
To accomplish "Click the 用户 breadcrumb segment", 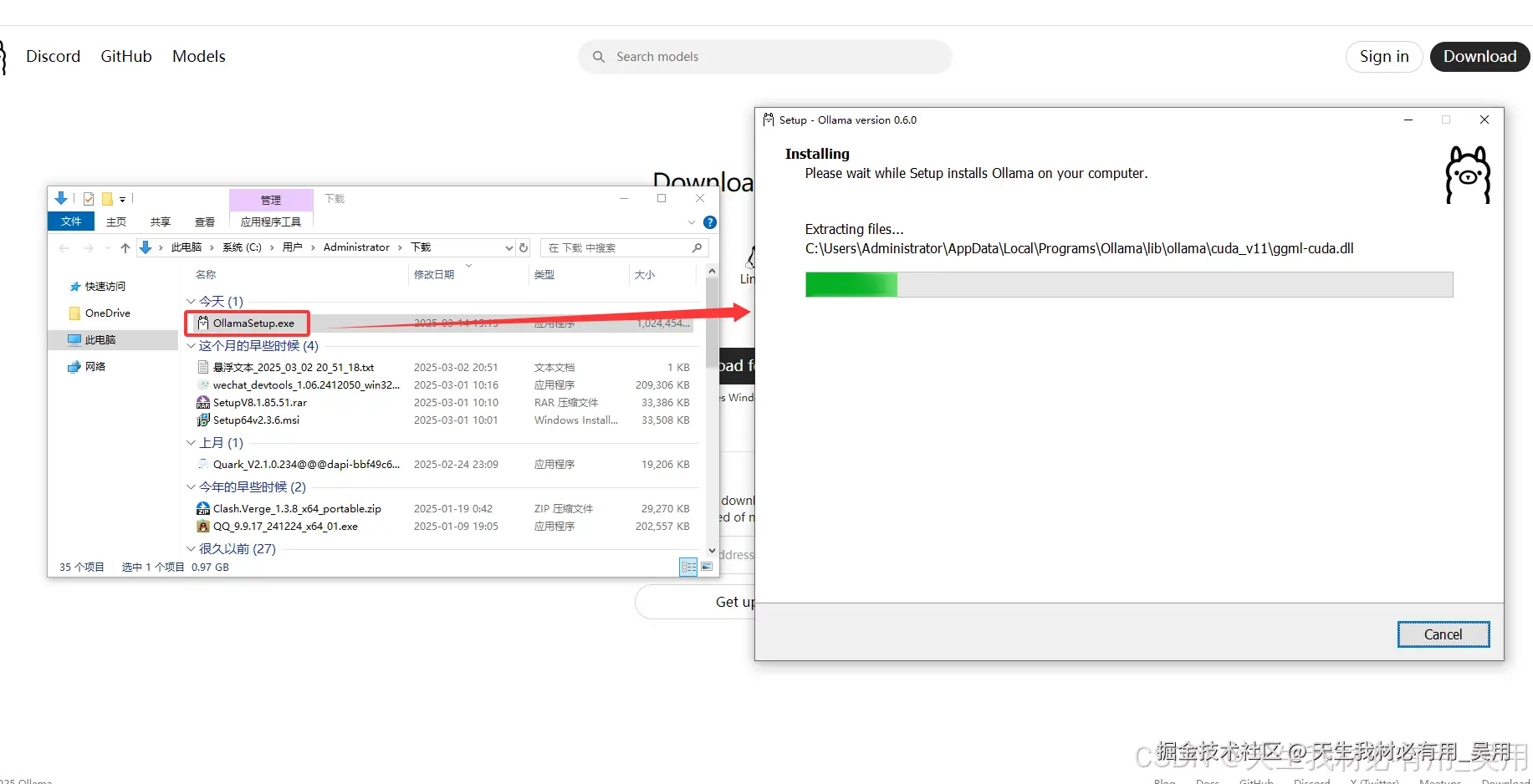I will coord(292,247).
